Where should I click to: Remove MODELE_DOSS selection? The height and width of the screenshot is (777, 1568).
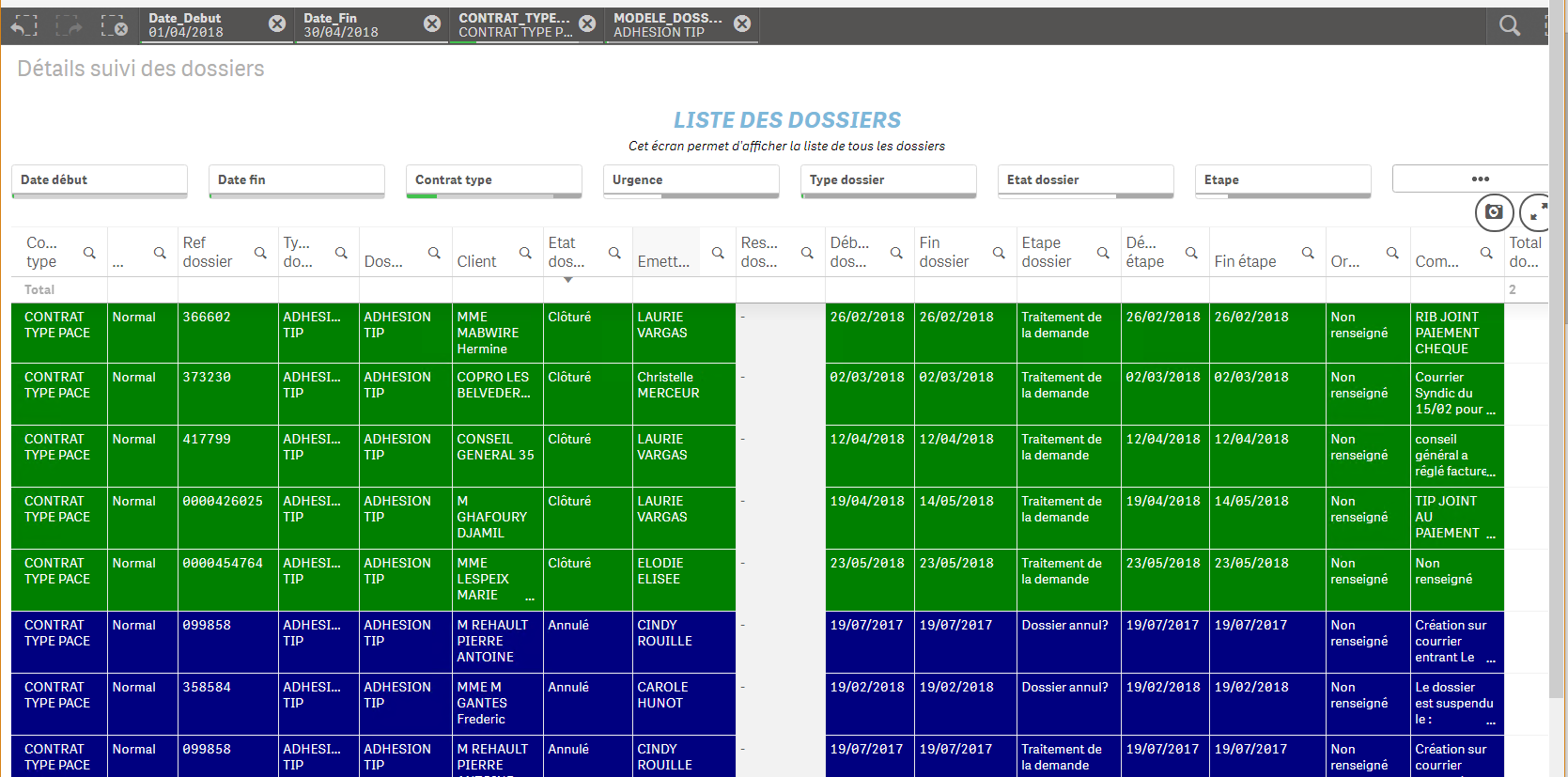742,23
